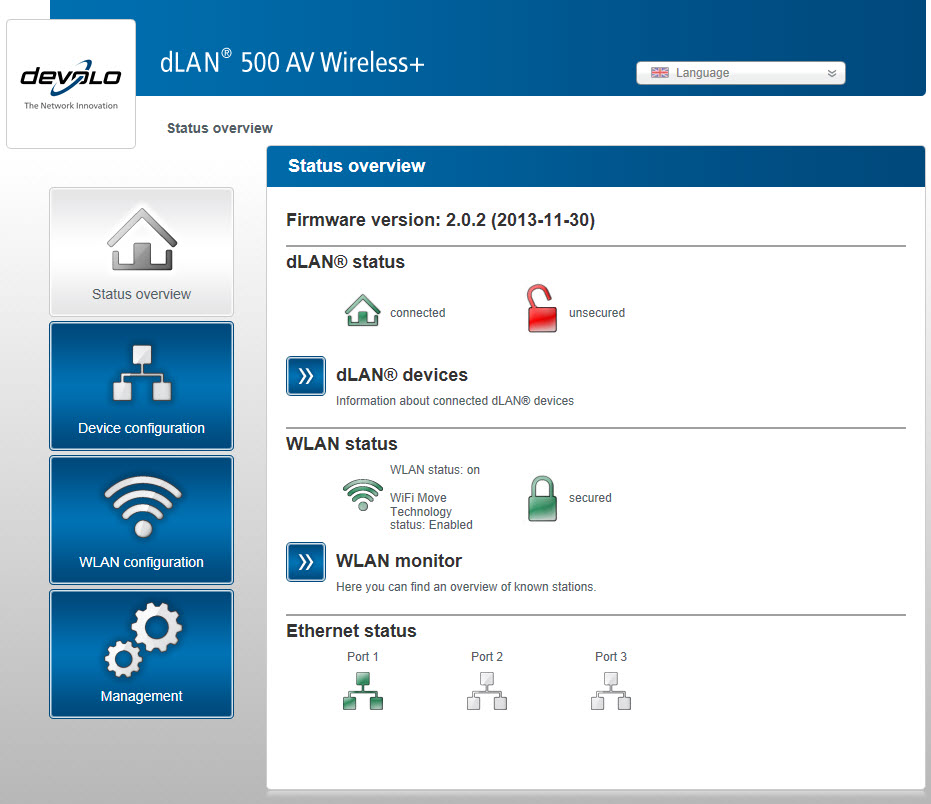Click the blue 'Status overview' panel header

tap(596, 166)
